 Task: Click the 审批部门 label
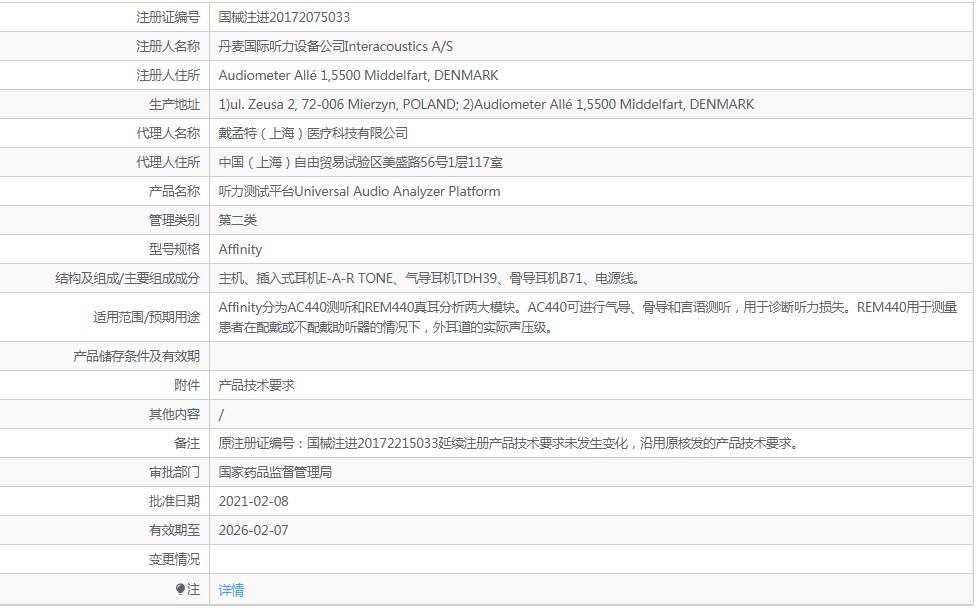coord(174,472)
